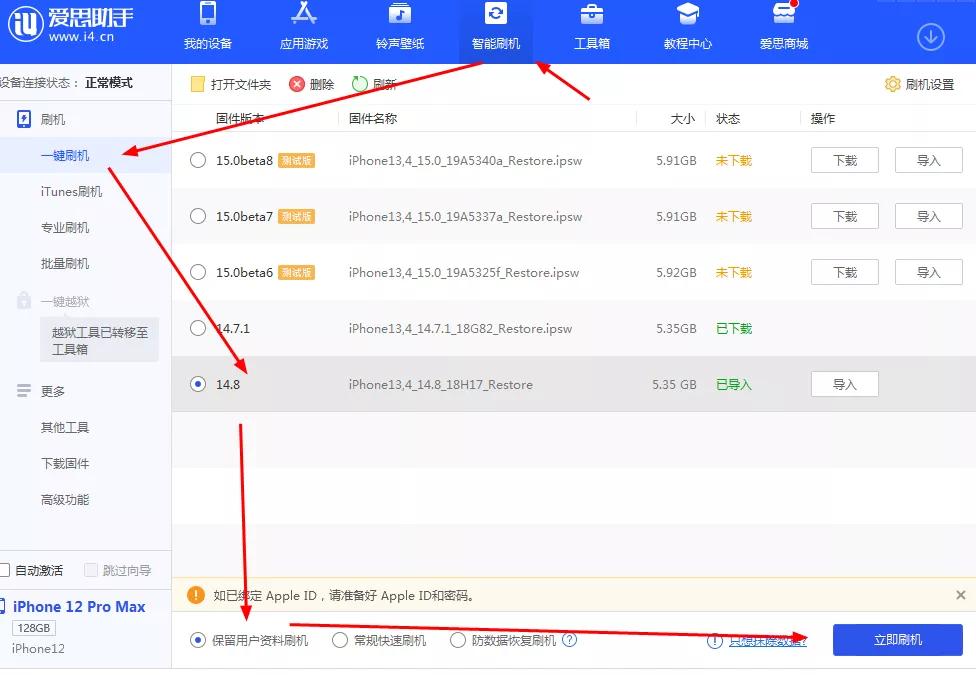Click the download arrow in top bar

click(x=930, y=36)
